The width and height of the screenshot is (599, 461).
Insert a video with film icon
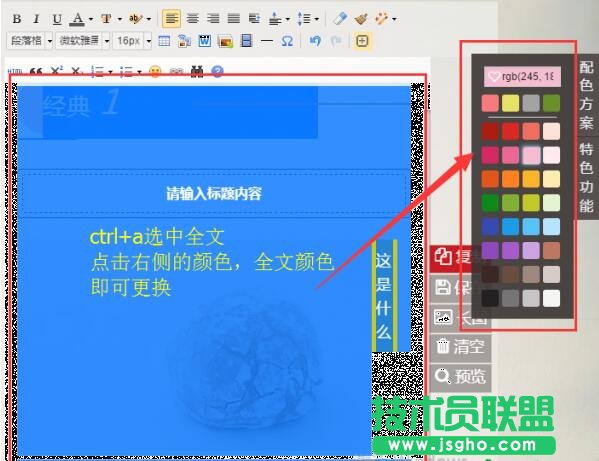point(246,41)
